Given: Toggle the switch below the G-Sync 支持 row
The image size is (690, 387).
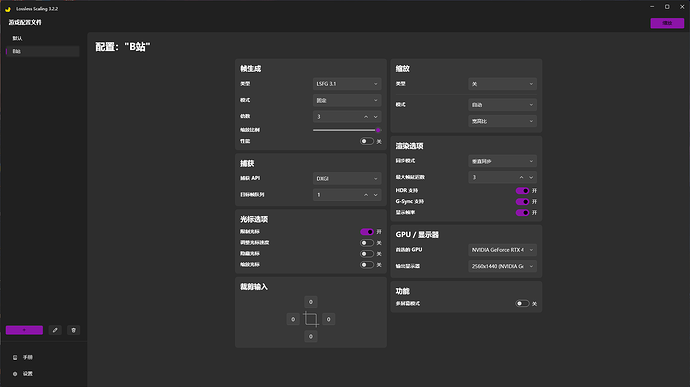Looking at the screenshot, I should point(522,213).
